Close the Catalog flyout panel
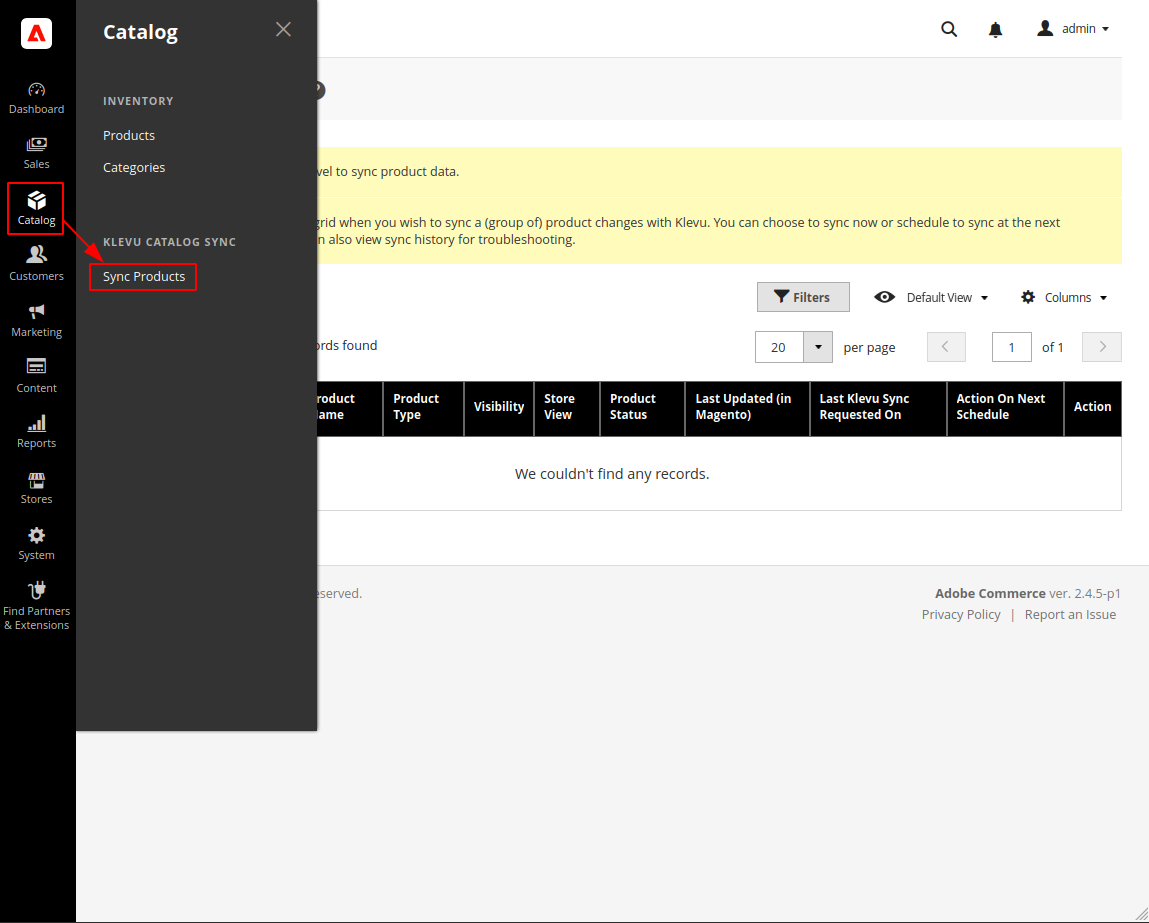 point(284,29)
